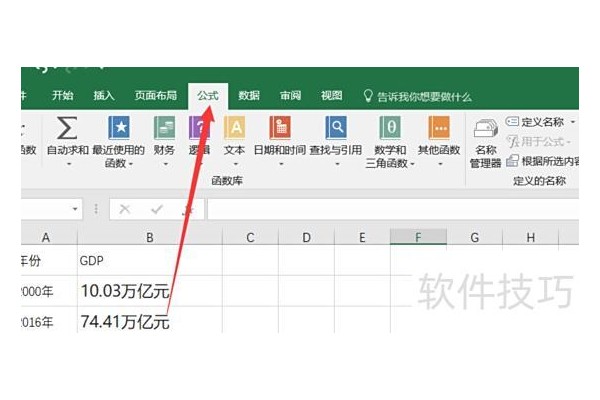
Task: Switch to the Data (数据) tab
Action: click(x=249, y=95)
